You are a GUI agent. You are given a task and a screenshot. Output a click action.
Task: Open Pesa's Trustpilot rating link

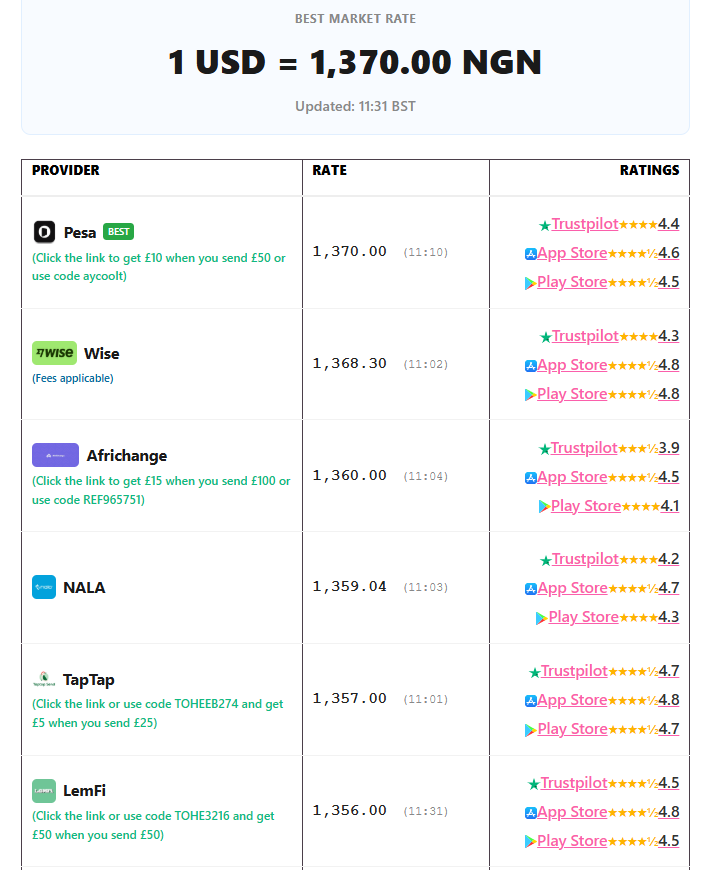coord(584,224)
